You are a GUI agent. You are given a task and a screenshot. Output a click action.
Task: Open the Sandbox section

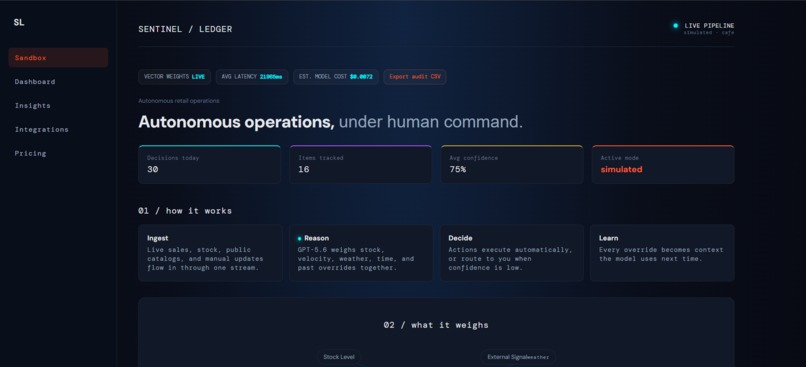pos(58,58)
